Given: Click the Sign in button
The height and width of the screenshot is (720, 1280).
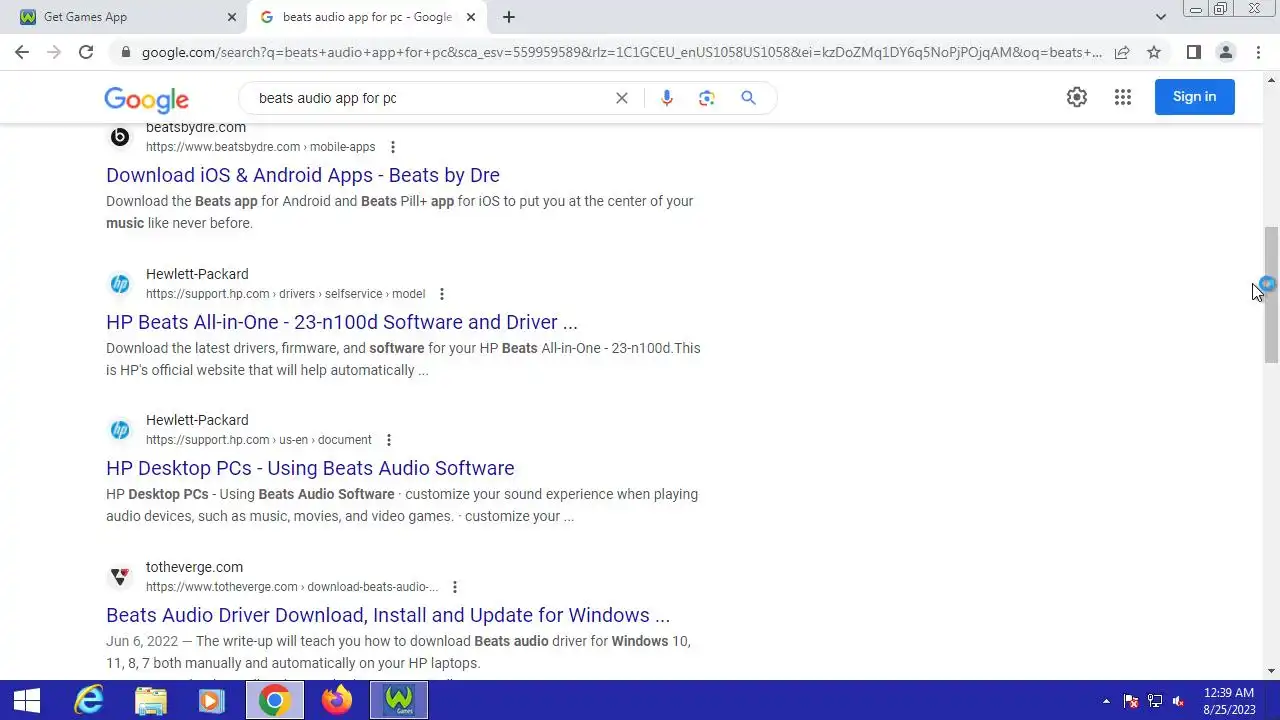Looking at the screenshot, I should tap(1194, 97).
